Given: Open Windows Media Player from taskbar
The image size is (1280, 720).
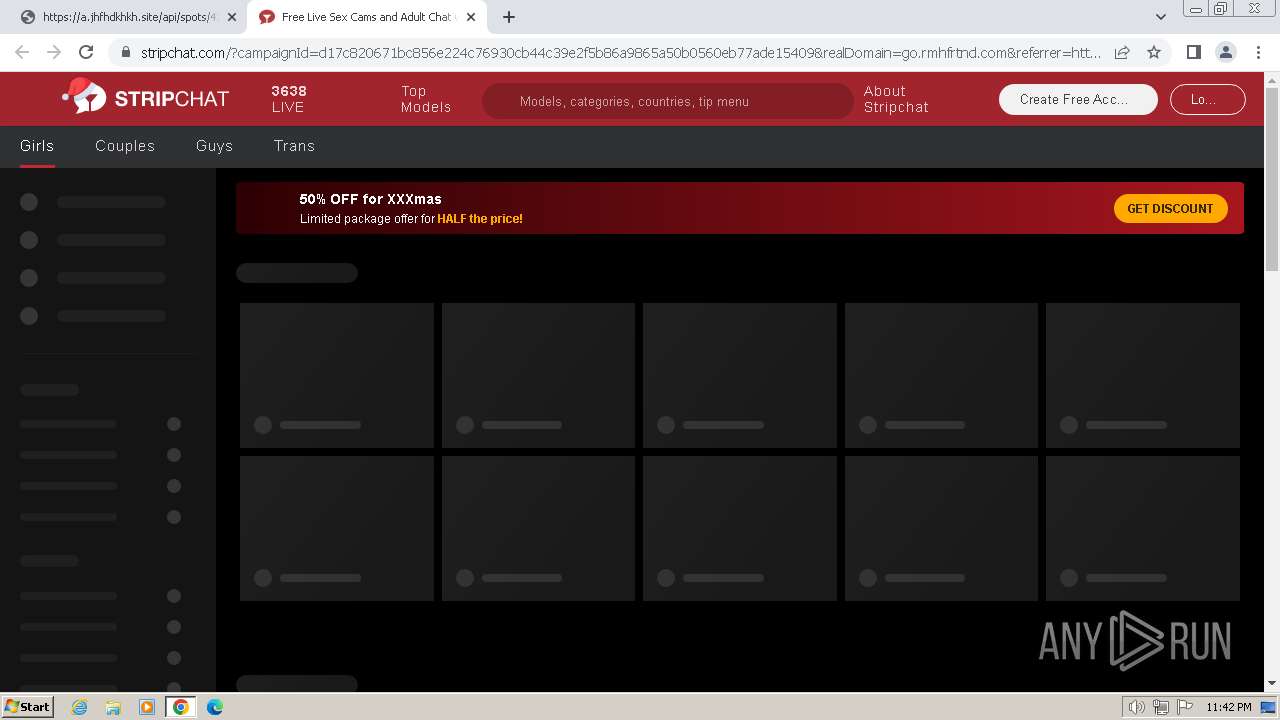Looking at the screenshot, I should click(x=147, y=707).
